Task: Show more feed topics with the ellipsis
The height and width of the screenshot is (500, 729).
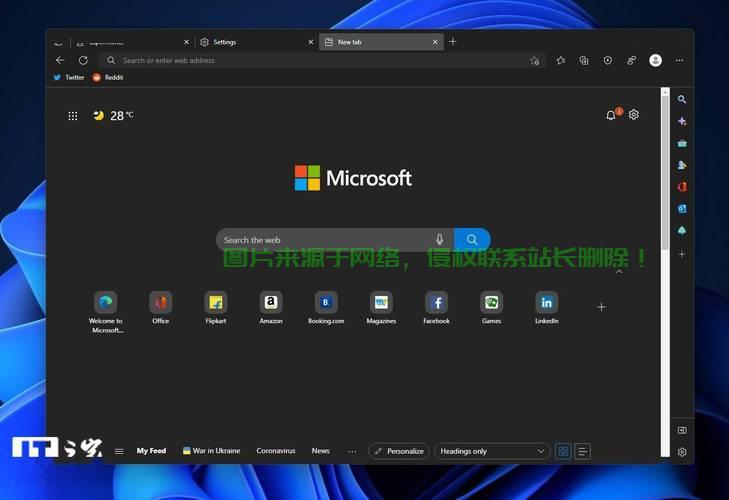Action: [352, 451]
